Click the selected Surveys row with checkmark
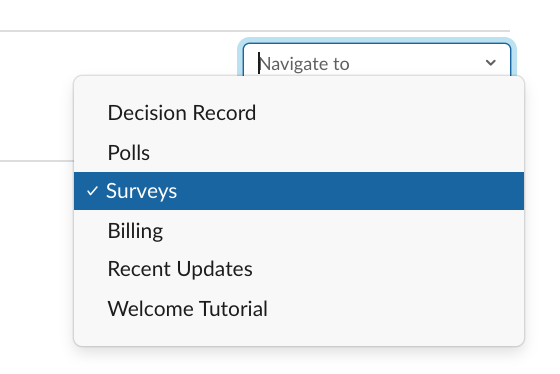Screen dimensions: 560x374 point(299,191)
